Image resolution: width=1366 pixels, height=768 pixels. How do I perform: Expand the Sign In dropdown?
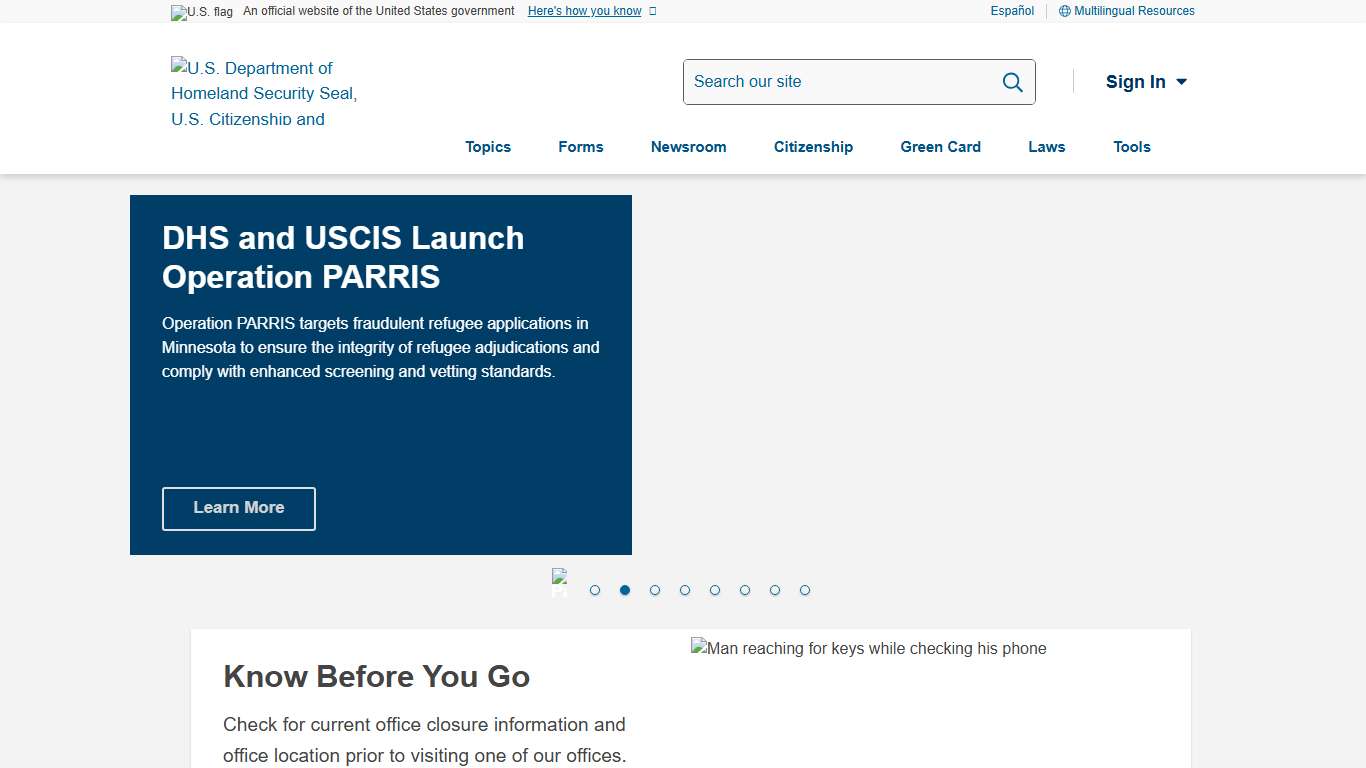coord(1146,82)
